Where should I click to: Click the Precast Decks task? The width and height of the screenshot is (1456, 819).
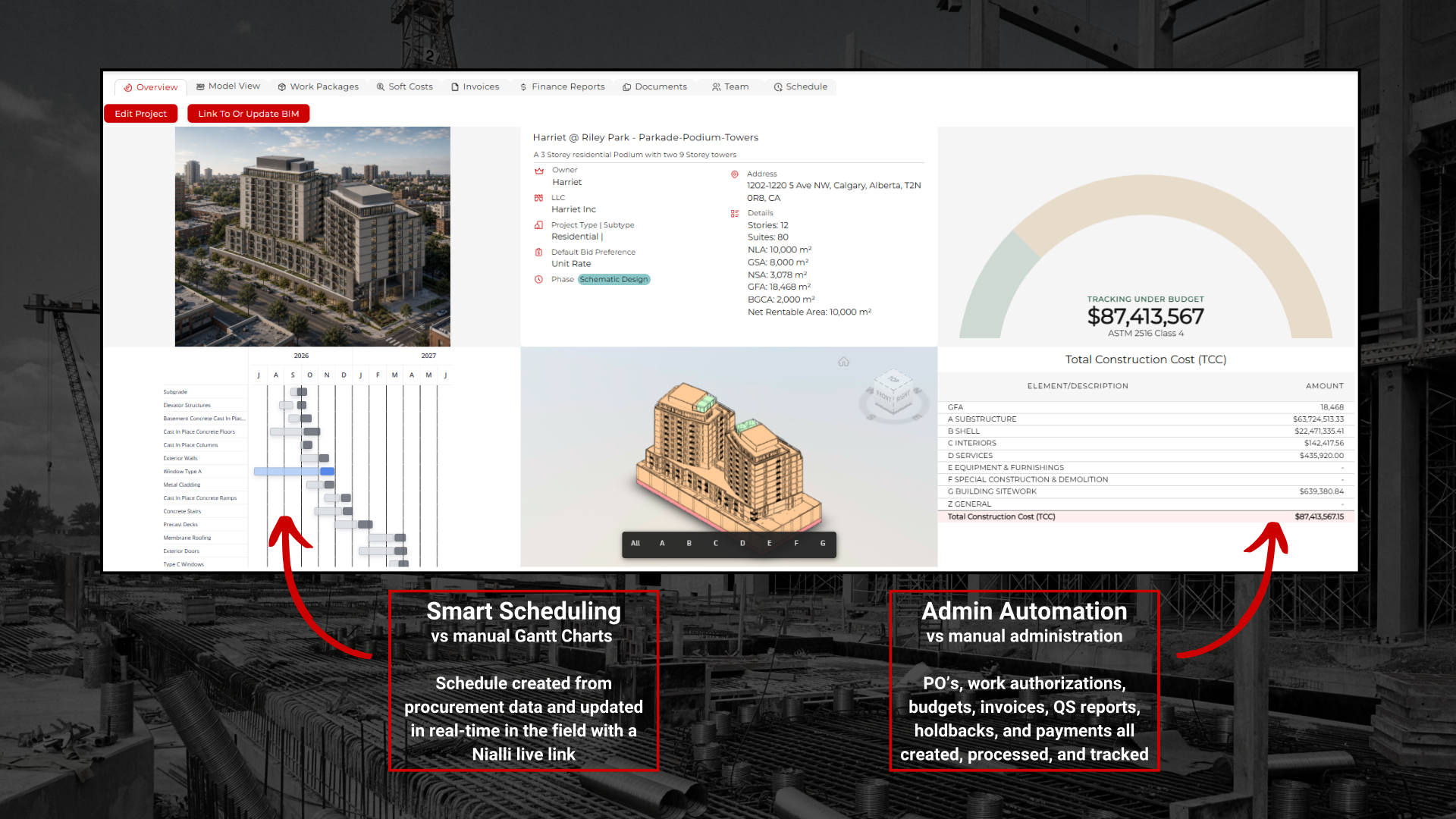(x=180, y=525)
